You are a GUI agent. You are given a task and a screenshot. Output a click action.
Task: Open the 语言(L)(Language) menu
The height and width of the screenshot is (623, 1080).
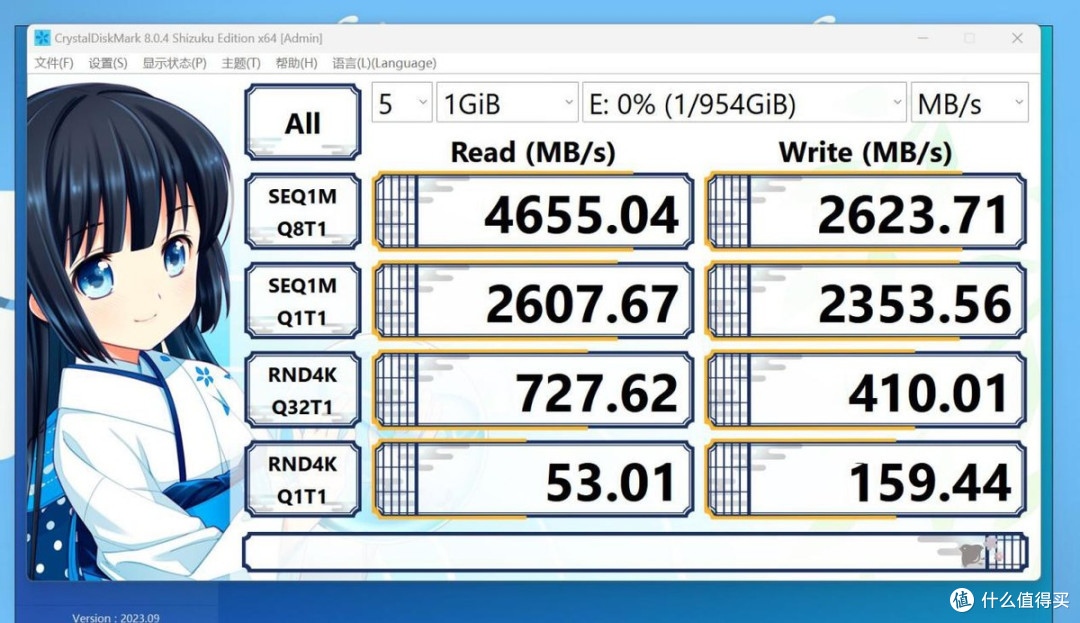pyautogui.click(x=384, y=63)
